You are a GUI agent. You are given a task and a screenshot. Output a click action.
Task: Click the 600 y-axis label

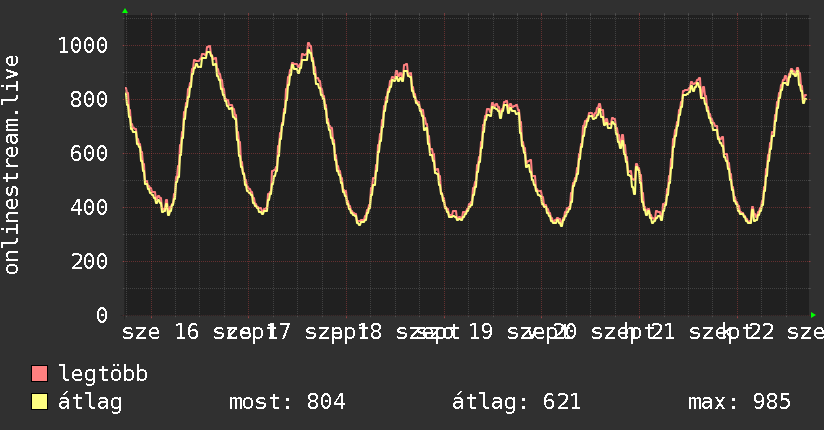coord(89,153)
